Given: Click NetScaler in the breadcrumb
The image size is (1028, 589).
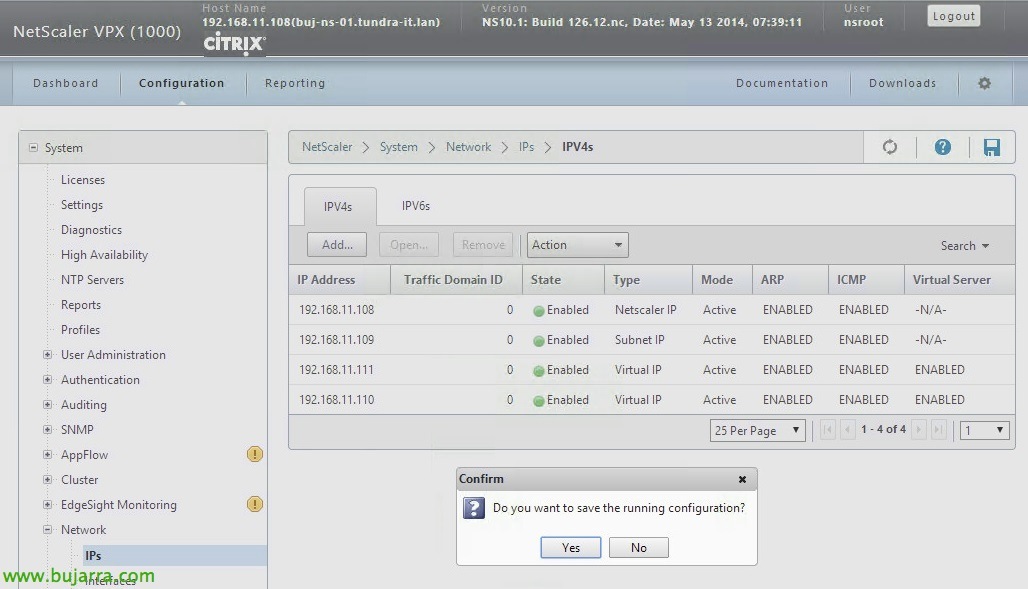Looking at the screenshot, I should (327, 147).
